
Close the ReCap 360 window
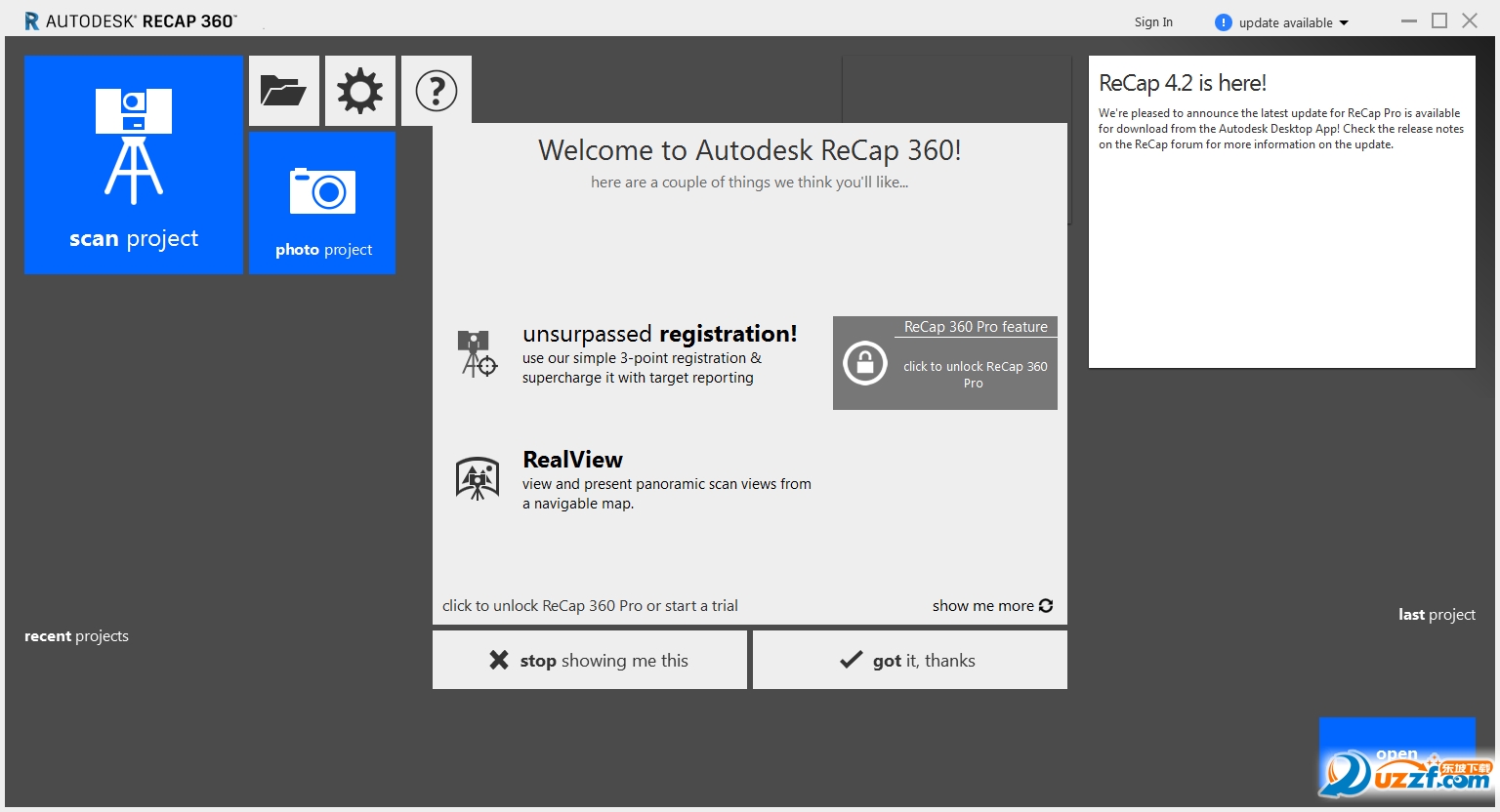coord(1470,20)
